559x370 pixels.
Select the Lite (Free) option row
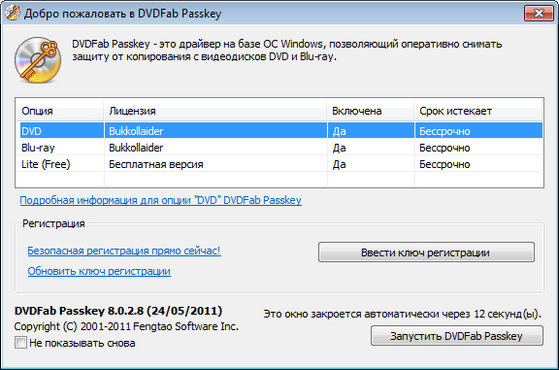click(281, 164)
